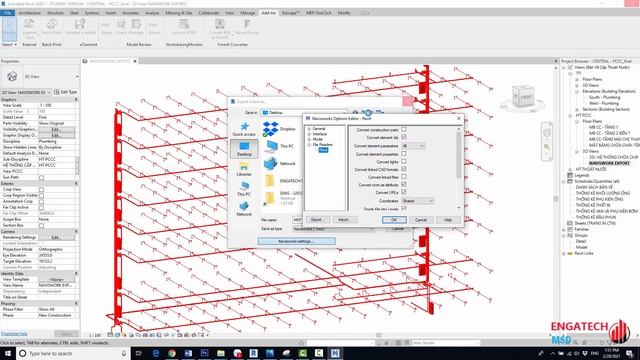Click OK in the Navisworks Options Editor

coord(394,220)
